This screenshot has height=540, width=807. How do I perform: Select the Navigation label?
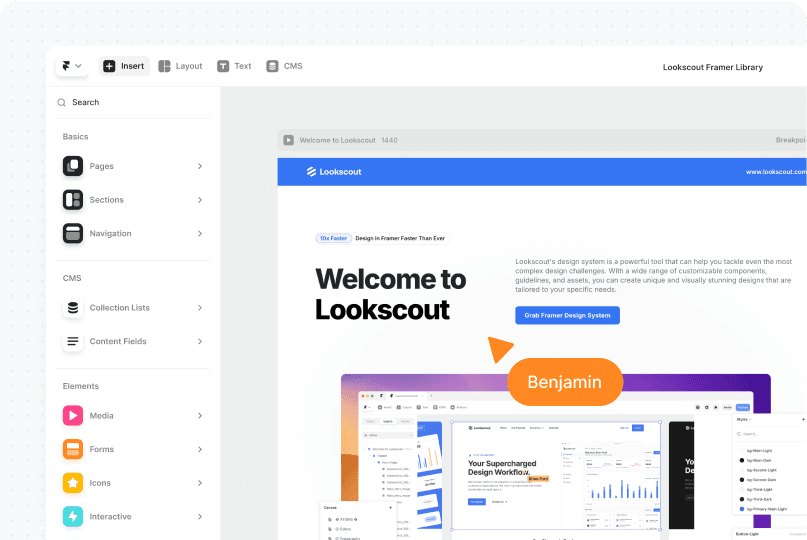[111, 233]
